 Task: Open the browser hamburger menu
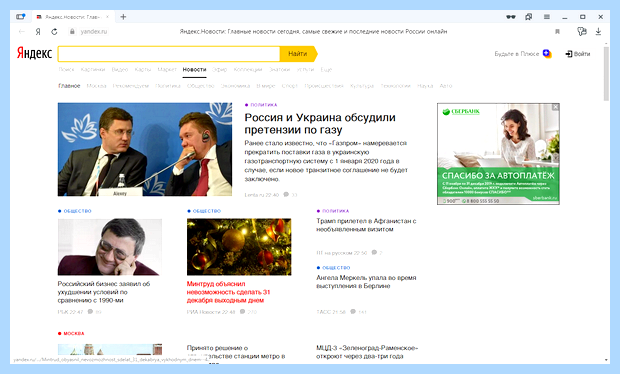[x=547, y=17]
